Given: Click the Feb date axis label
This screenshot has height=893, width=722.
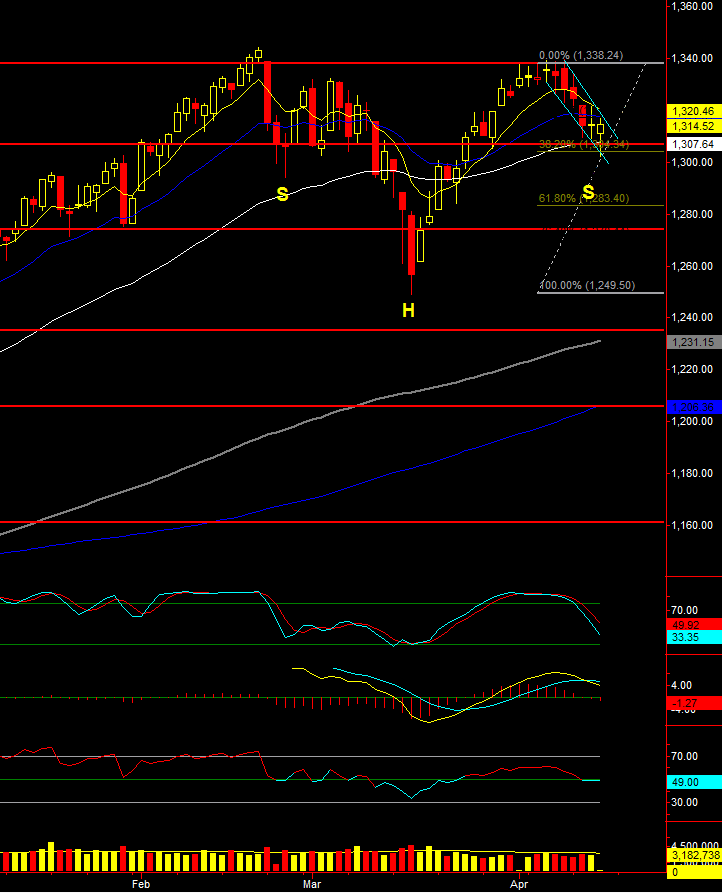Looking at the screenshot, I should pyautogui.click(x=140, y=884).
